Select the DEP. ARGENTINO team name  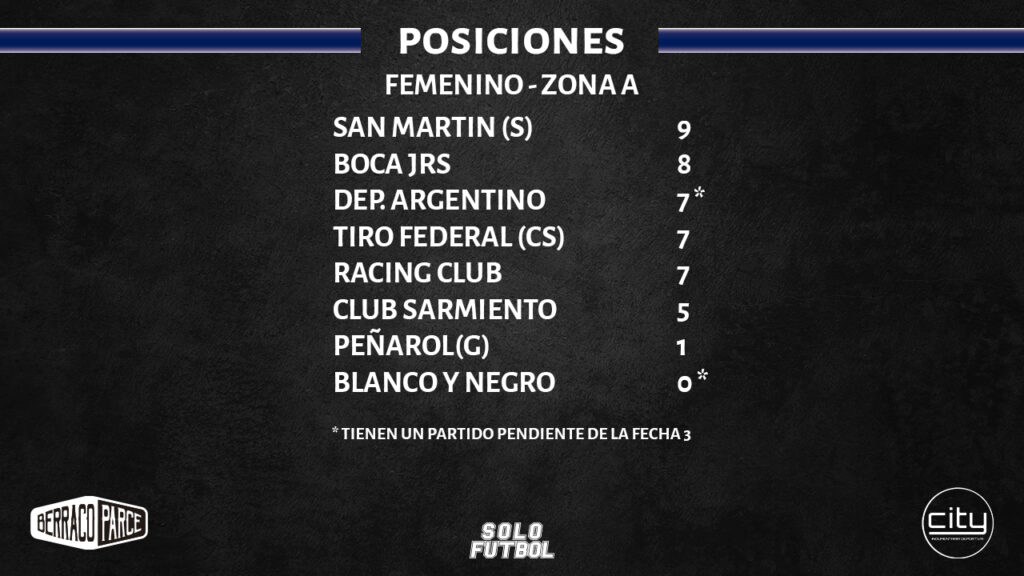pyautogui.click(x=439, y=200)
